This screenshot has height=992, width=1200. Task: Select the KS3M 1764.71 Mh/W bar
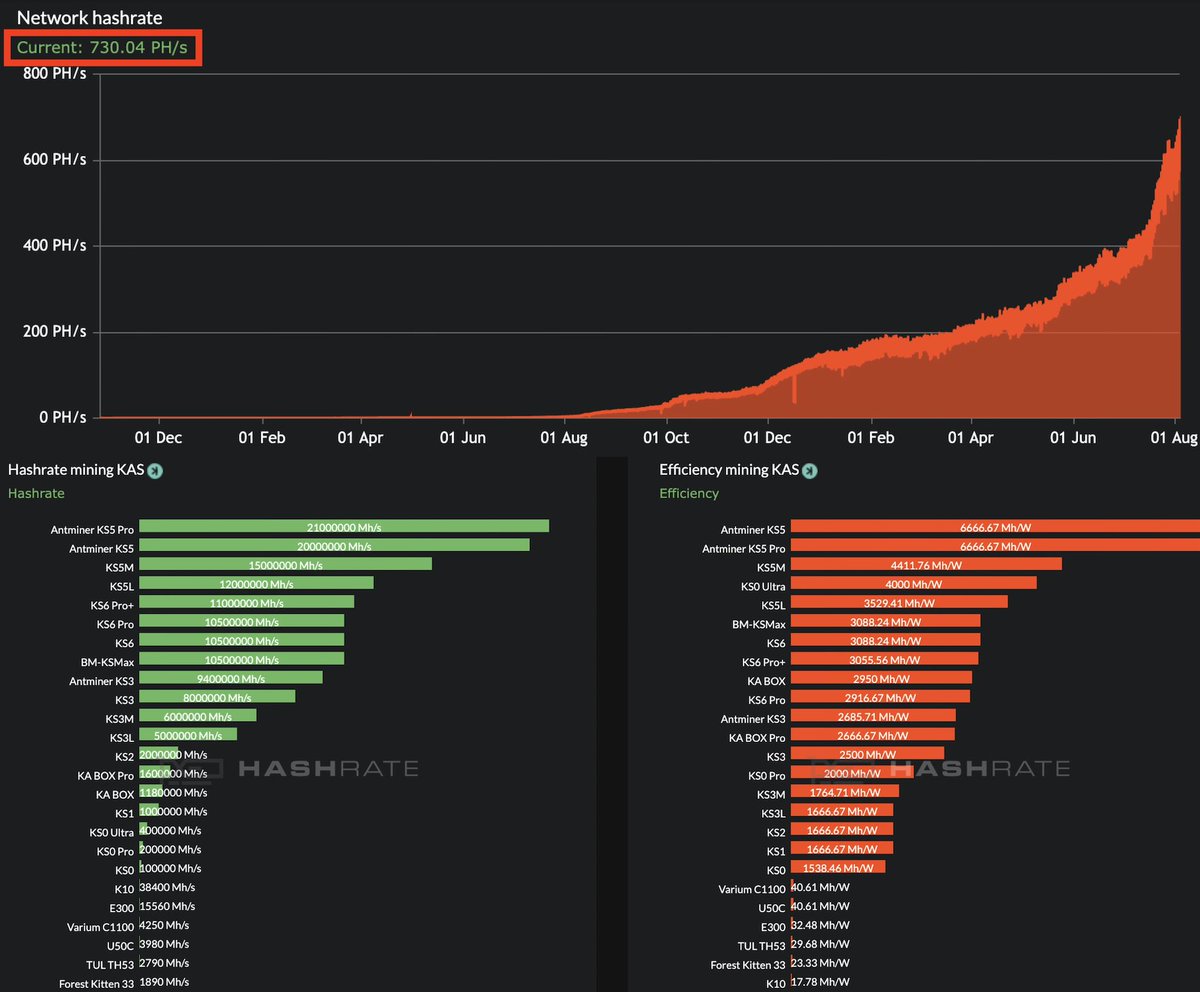click(845, 793)
